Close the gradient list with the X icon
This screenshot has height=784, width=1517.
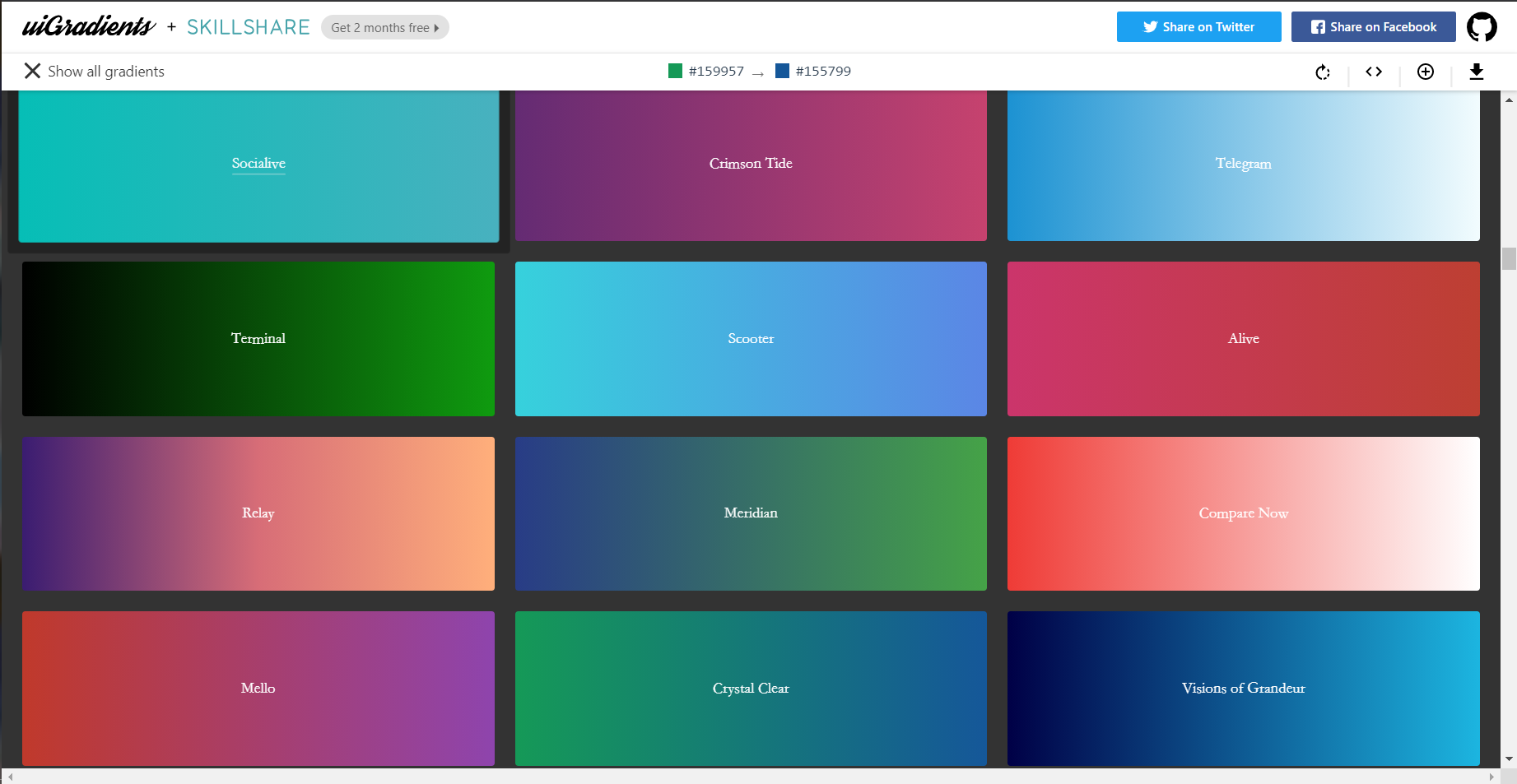point(32,71)
